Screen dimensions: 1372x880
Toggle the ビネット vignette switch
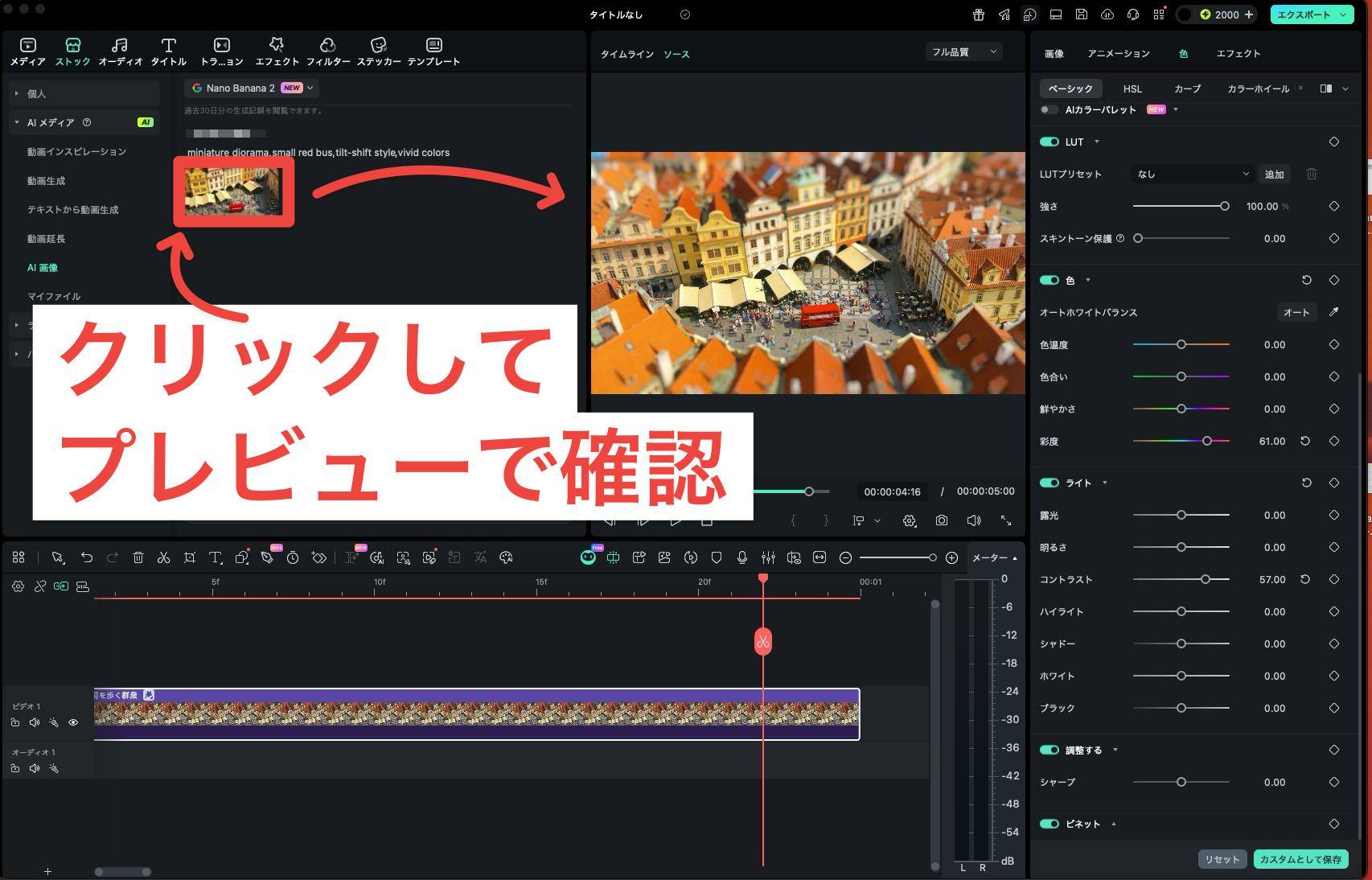[x=1049, y=824]
